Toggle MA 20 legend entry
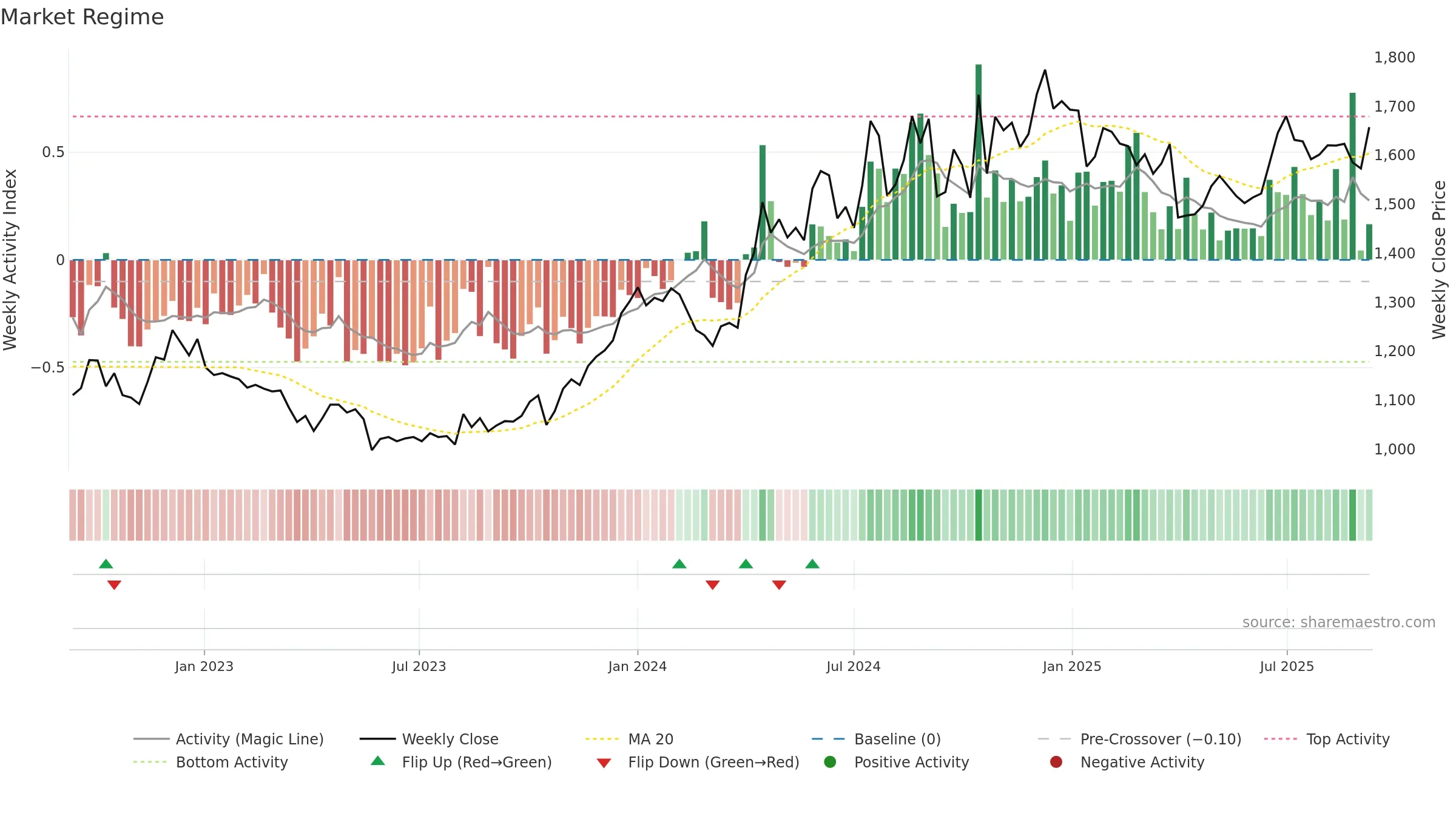Viewport: 1456px width, 819px height. [x=630, y=739]
